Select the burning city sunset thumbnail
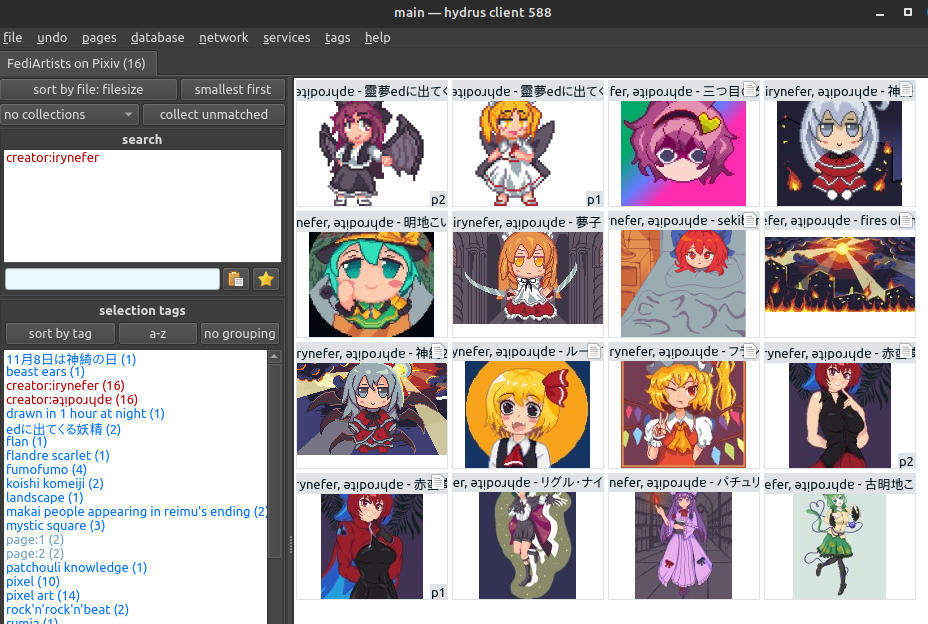928x624 pixels. (x=839, y=273)
